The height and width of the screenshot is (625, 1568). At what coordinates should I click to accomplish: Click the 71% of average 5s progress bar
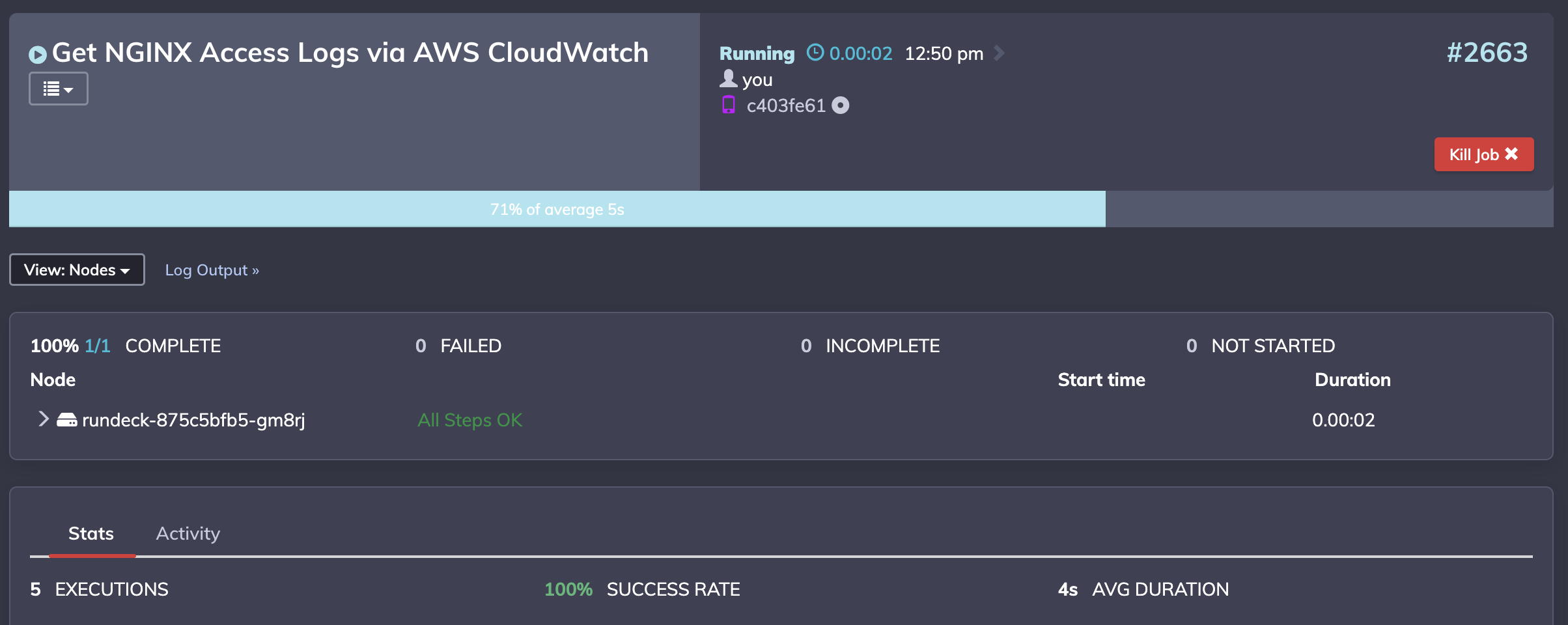[x=557, y=209]
